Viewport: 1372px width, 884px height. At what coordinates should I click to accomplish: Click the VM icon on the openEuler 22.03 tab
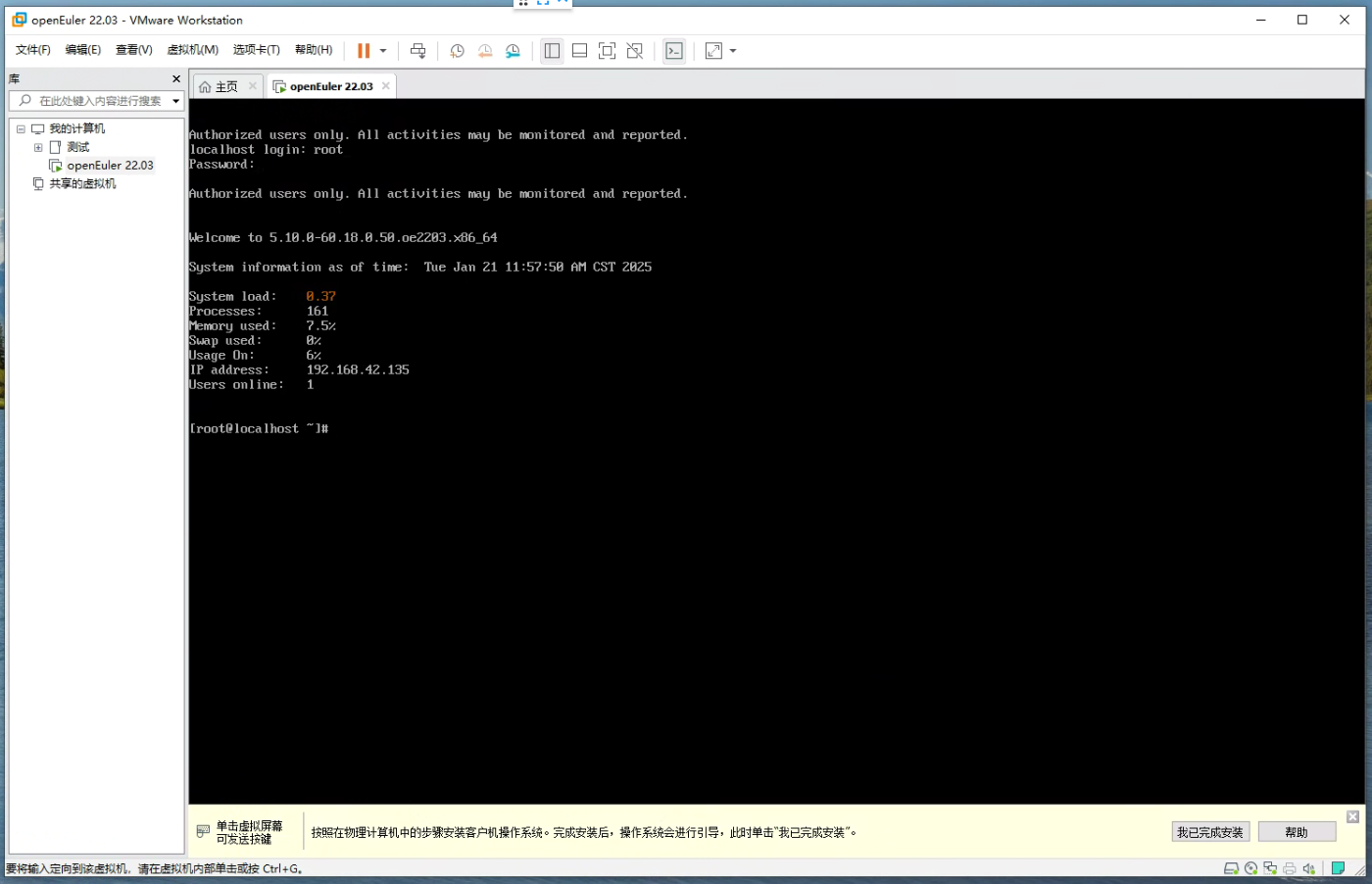tap(279, 87)
